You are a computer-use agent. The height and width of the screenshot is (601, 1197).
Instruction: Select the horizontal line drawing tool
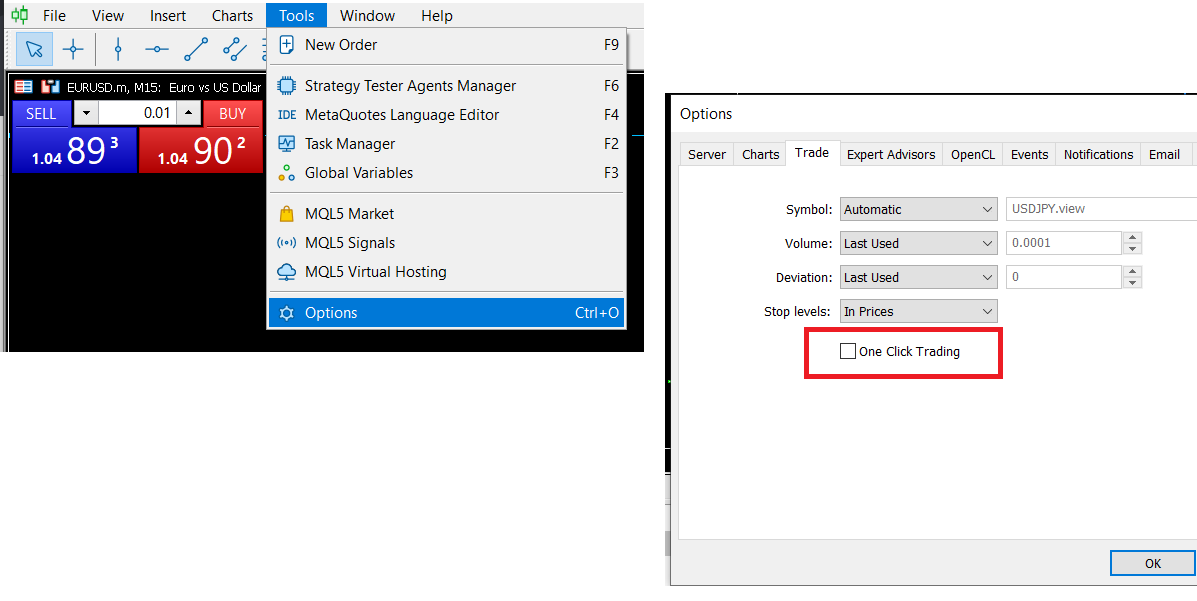(157, 48)
